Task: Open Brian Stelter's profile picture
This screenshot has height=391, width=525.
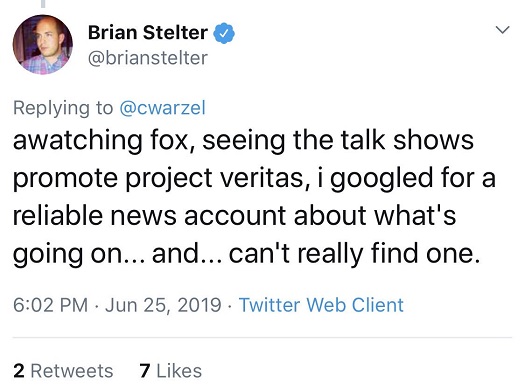Action: 43,44
